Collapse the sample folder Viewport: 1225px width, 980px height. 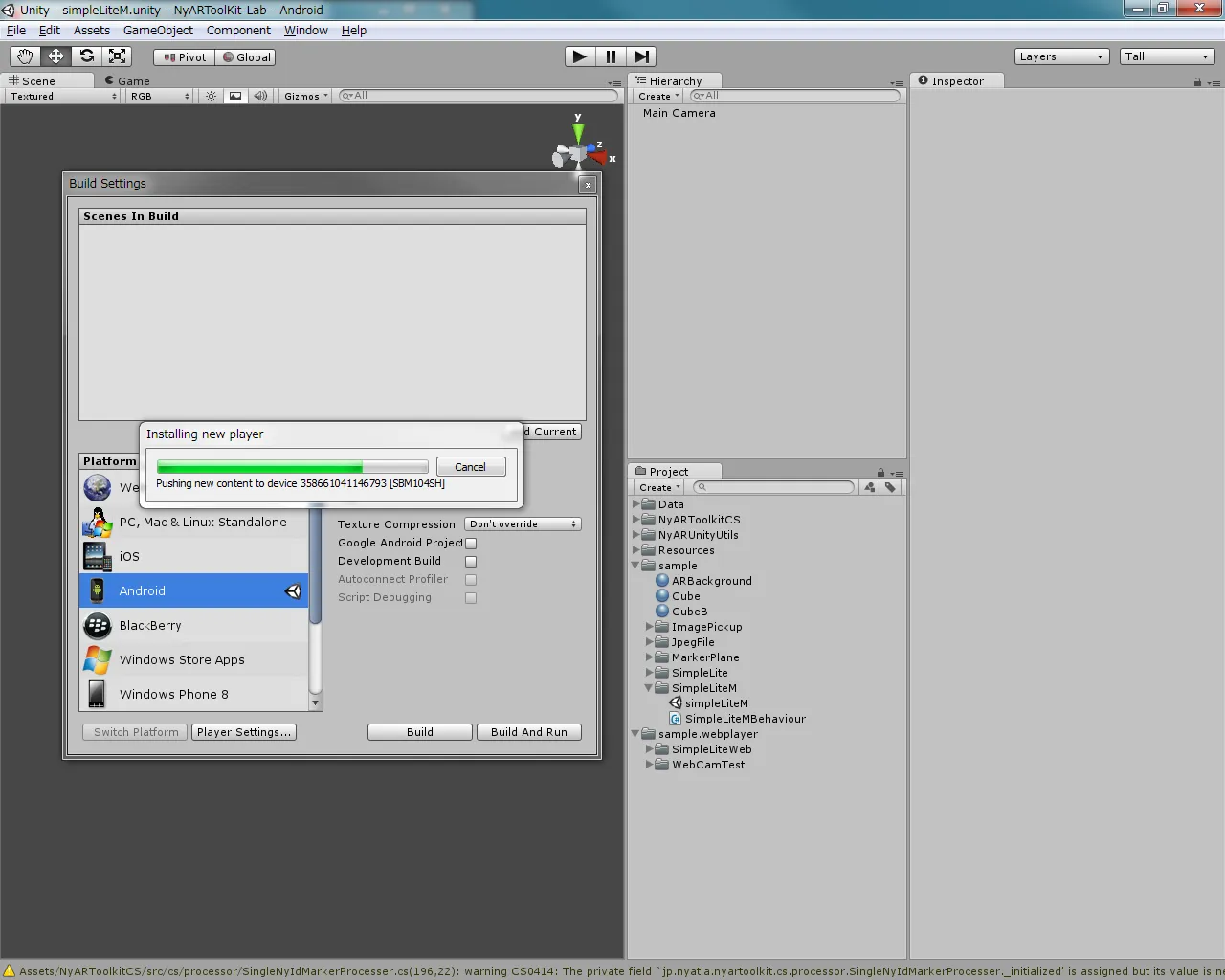636,566
